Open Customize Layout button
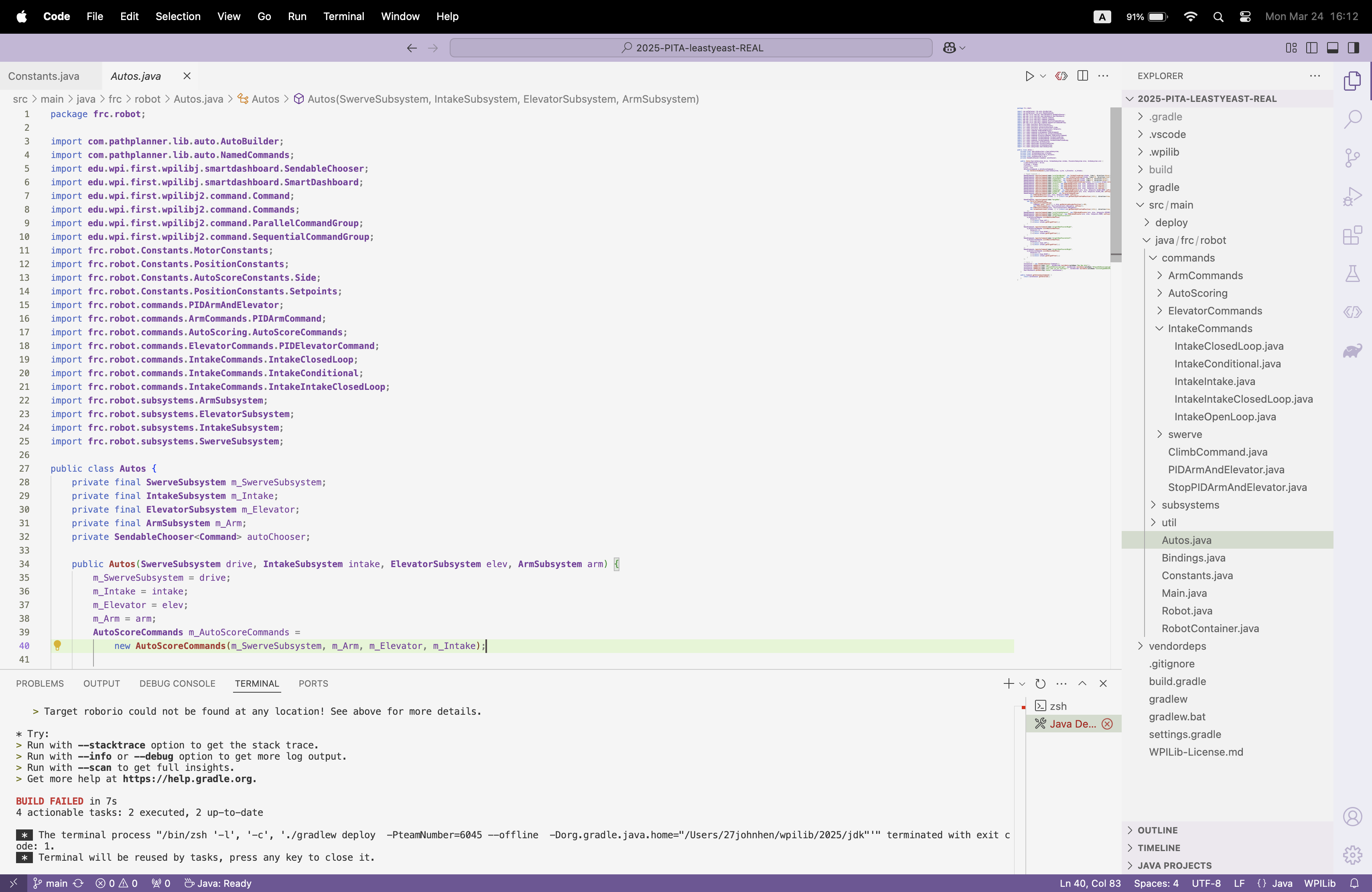This screenshot has height=892, width=1372. [x=1291, y=48]
